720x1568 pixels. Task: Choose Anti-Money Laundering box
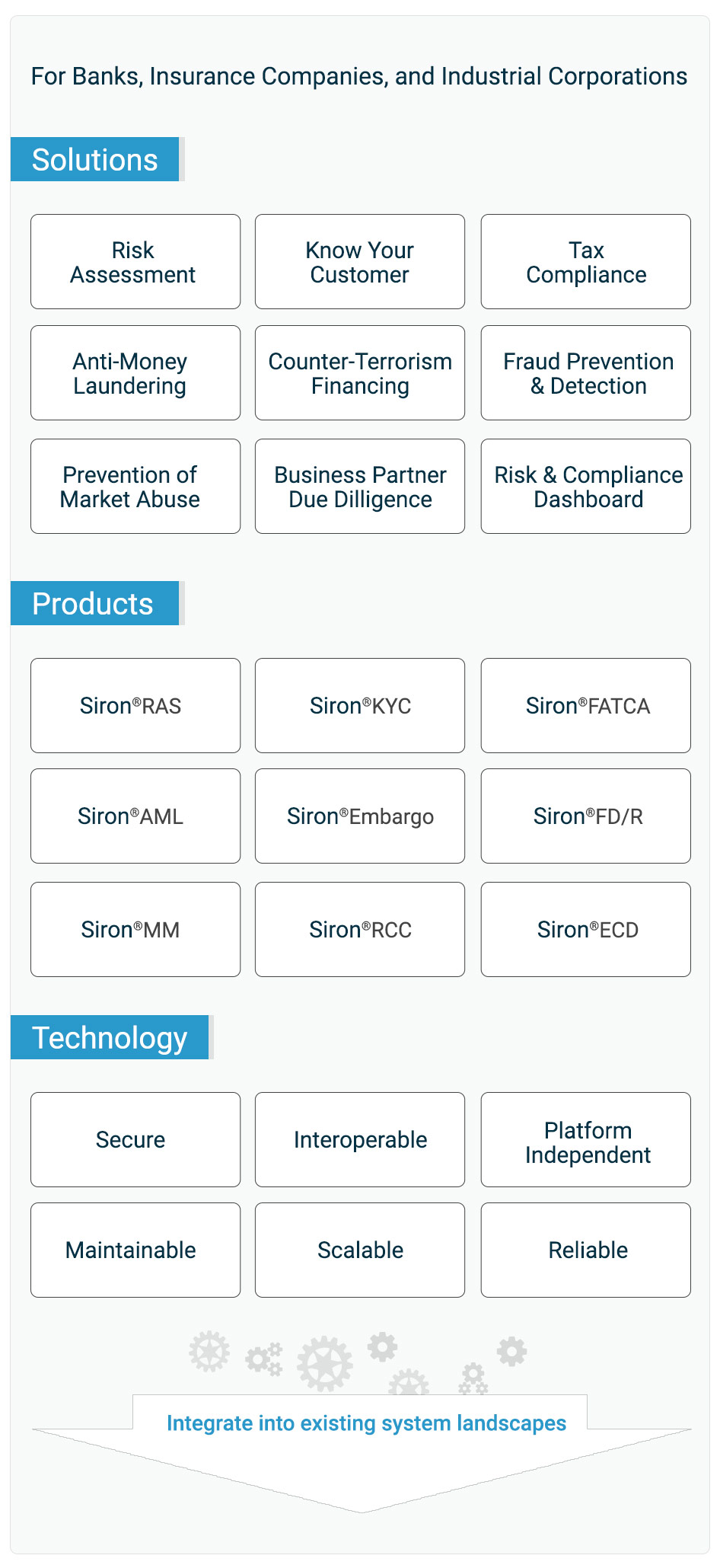135,372
